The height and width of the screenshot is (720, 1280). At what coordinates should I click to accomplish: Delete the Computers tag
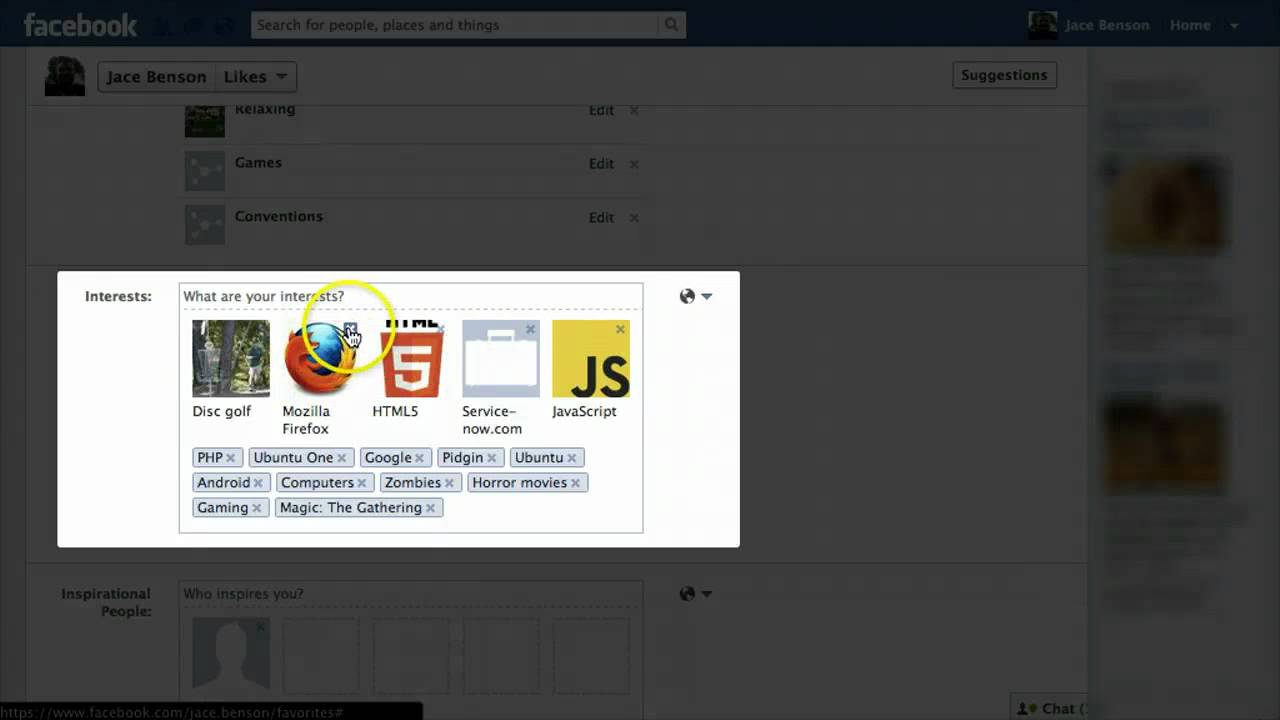click(x=361, y=483)
